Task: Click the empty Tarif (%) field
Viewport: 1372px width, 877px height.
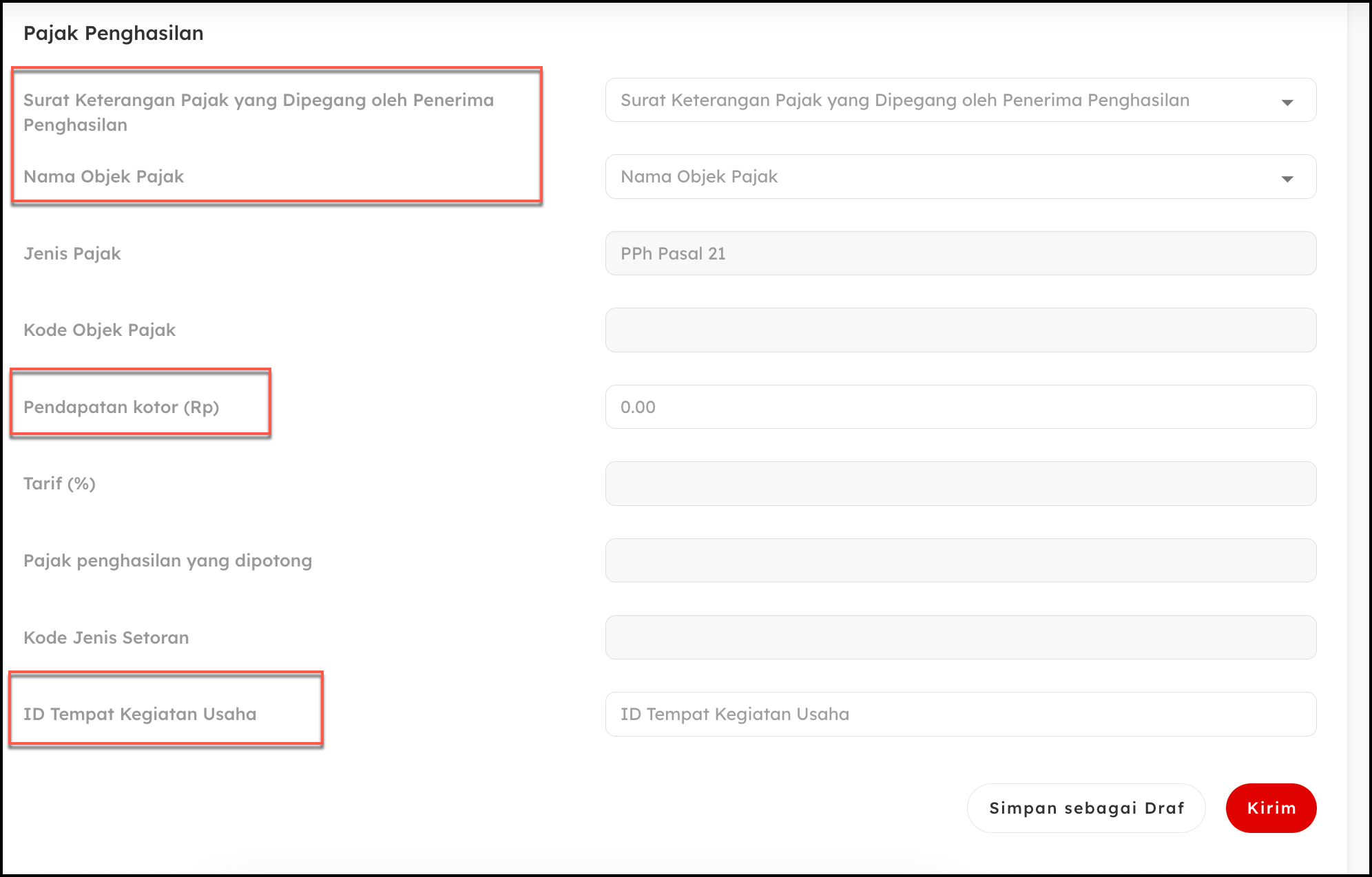Action: pos(960,484)
